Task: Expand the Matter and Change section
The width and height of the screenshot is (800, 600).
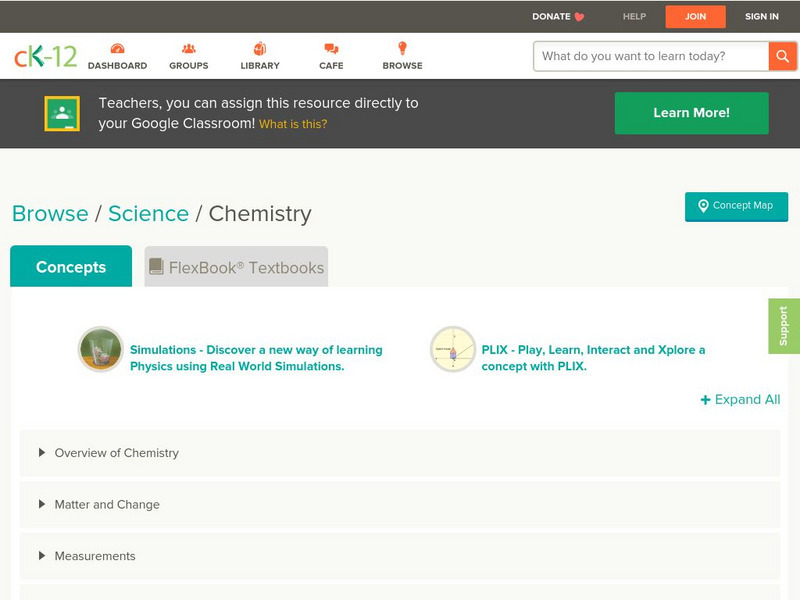Action: [107, 505]
